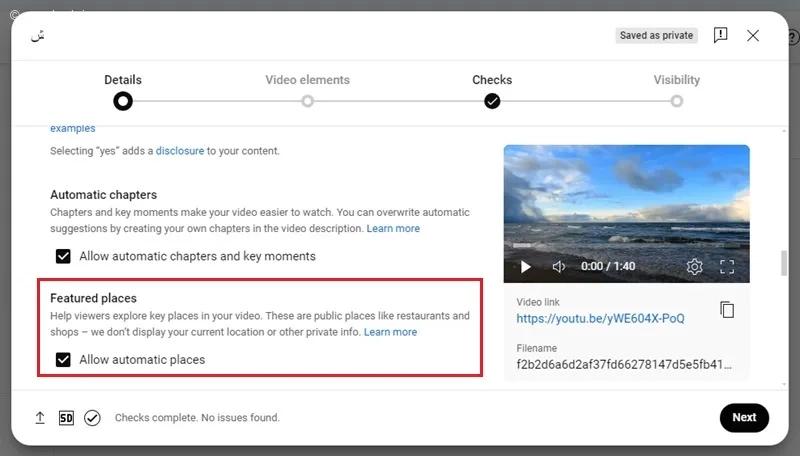Screen dimensions: 800x456
Task: Copy the video link with copy icon
Action: coord(727,310)
